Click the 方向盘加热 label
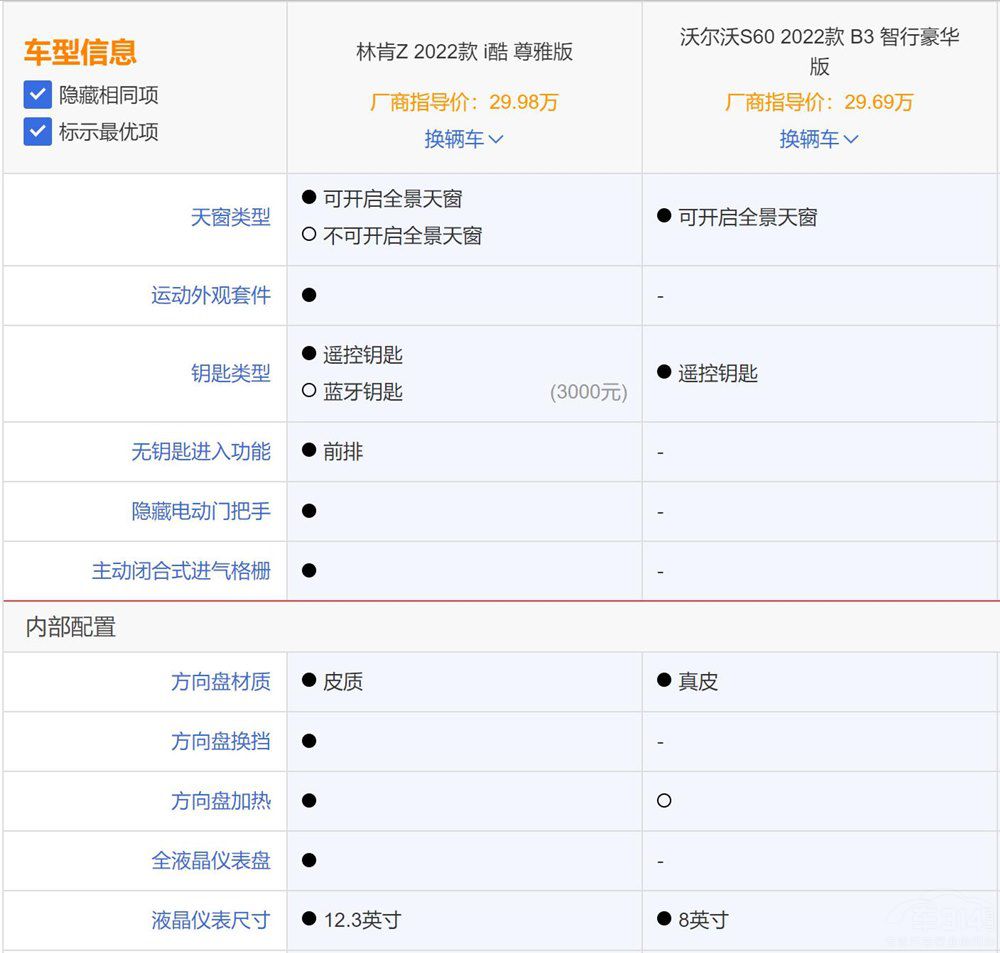The height and width of the screenshot is (953, 1000). pos(220,801)
